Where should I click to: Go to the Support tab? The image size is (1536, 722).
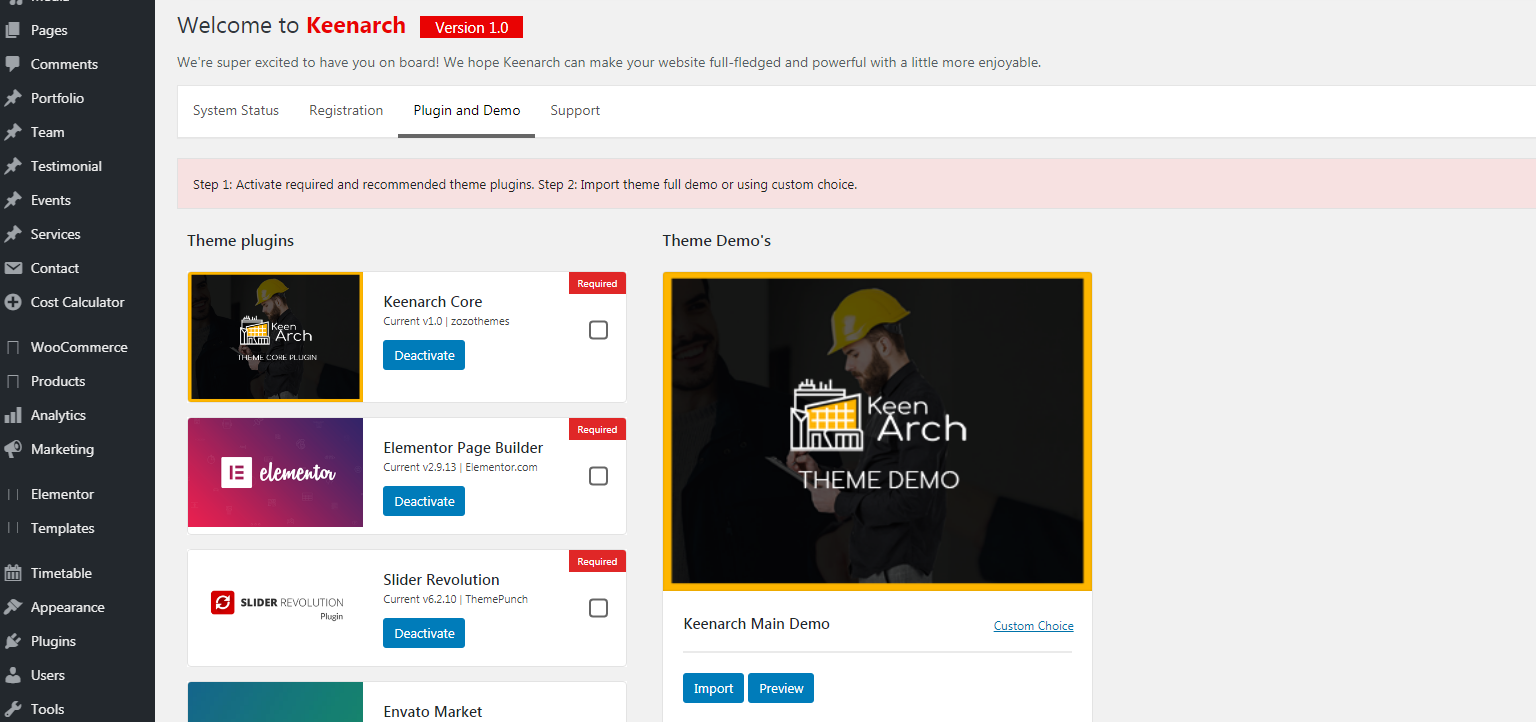(575, 111)
